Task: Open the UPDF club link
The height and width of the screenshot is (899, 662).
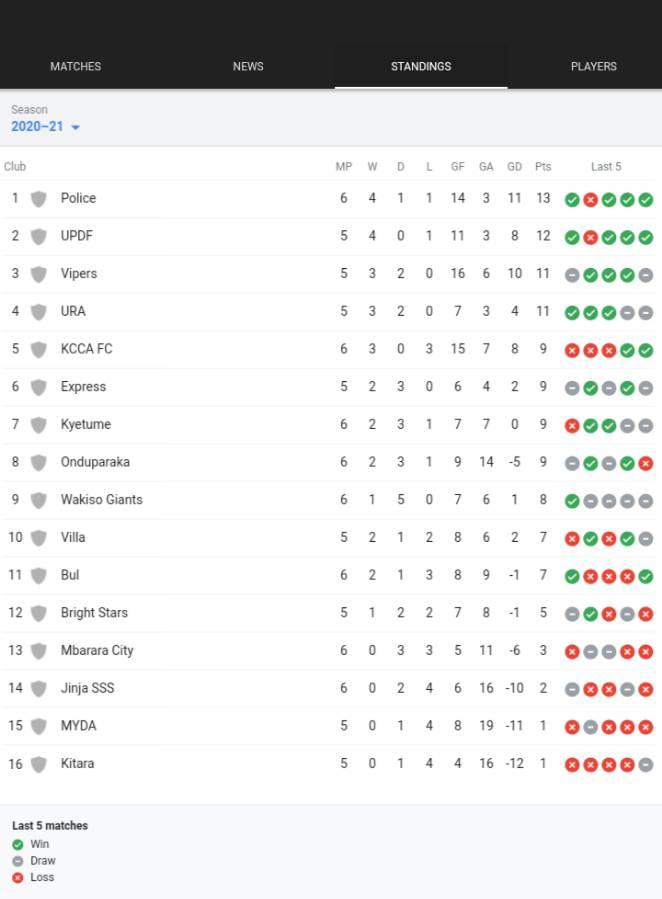Action: pyautogui.click(x=76, y=236)
